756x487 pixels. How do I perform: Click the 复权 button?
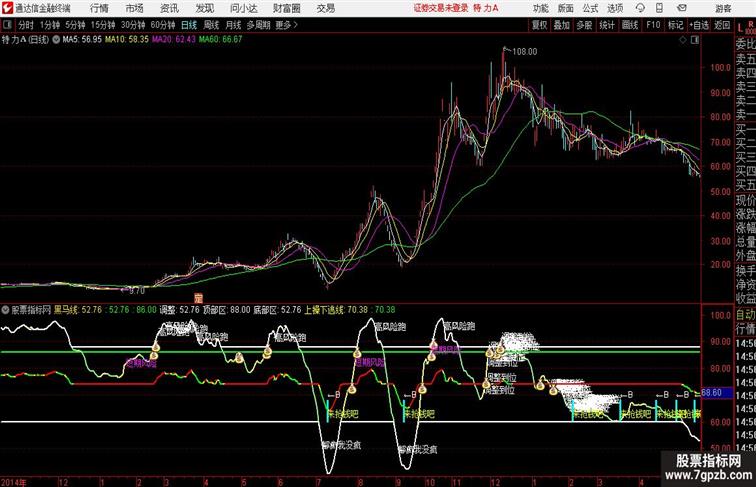[540, 25]
